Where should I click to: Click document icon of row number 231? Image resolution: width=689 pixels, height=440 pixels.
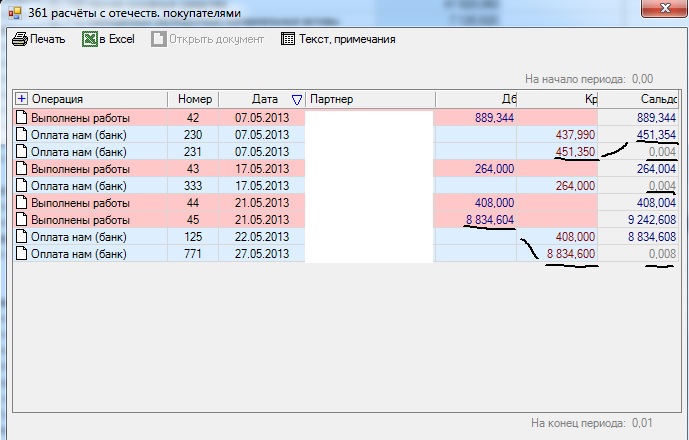pos(22,152)
